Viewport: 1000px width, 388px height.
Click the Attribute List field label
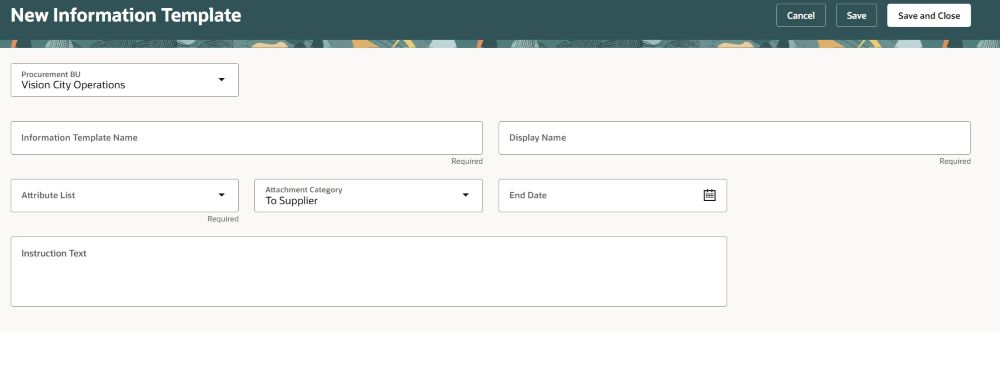click(x=48, y=195)
